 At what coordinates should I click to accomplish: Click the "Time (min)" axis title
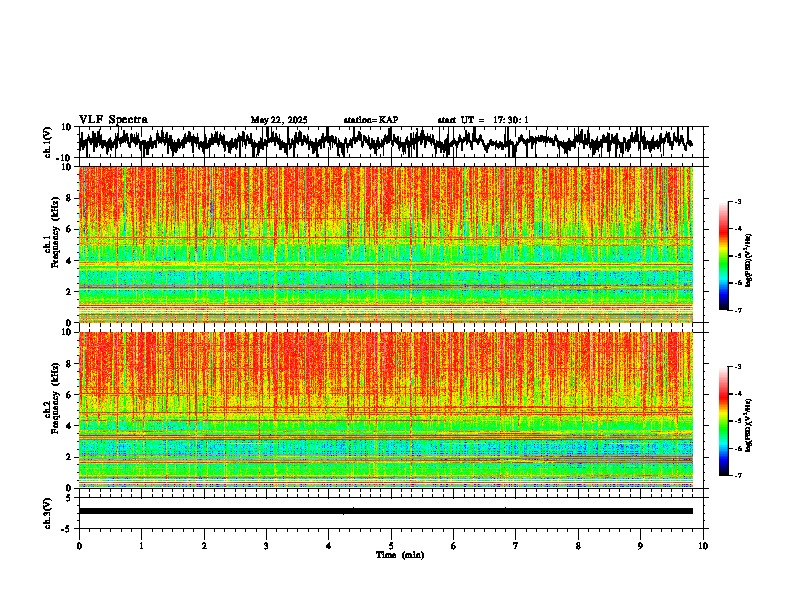pyautogui.click(x=400, y=555)
